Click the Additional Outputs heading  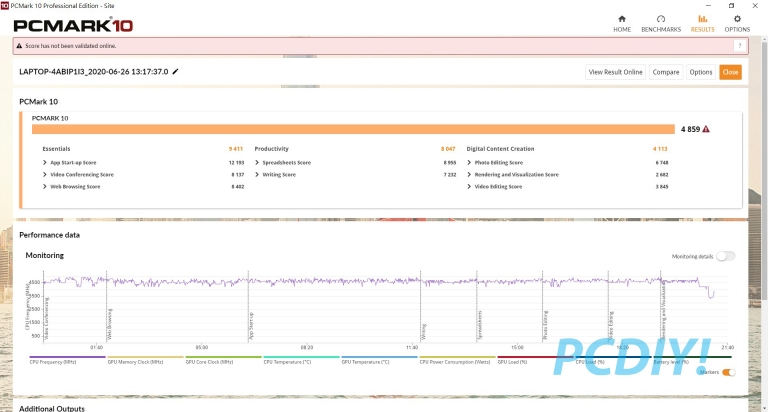tap(52, 408)
